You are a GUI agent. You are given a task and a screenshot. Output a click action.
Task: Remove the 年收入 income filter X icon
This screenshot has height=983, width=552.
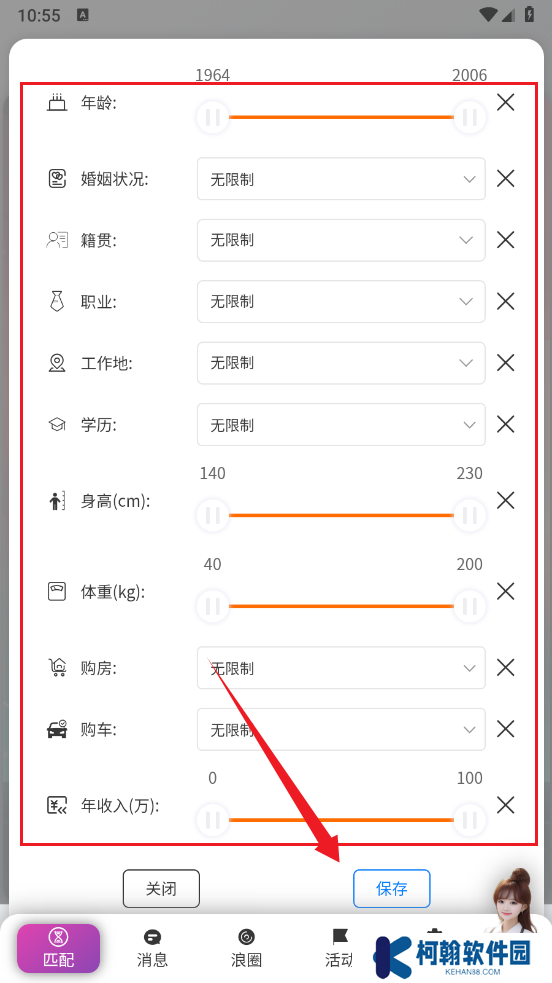[505, 804]
